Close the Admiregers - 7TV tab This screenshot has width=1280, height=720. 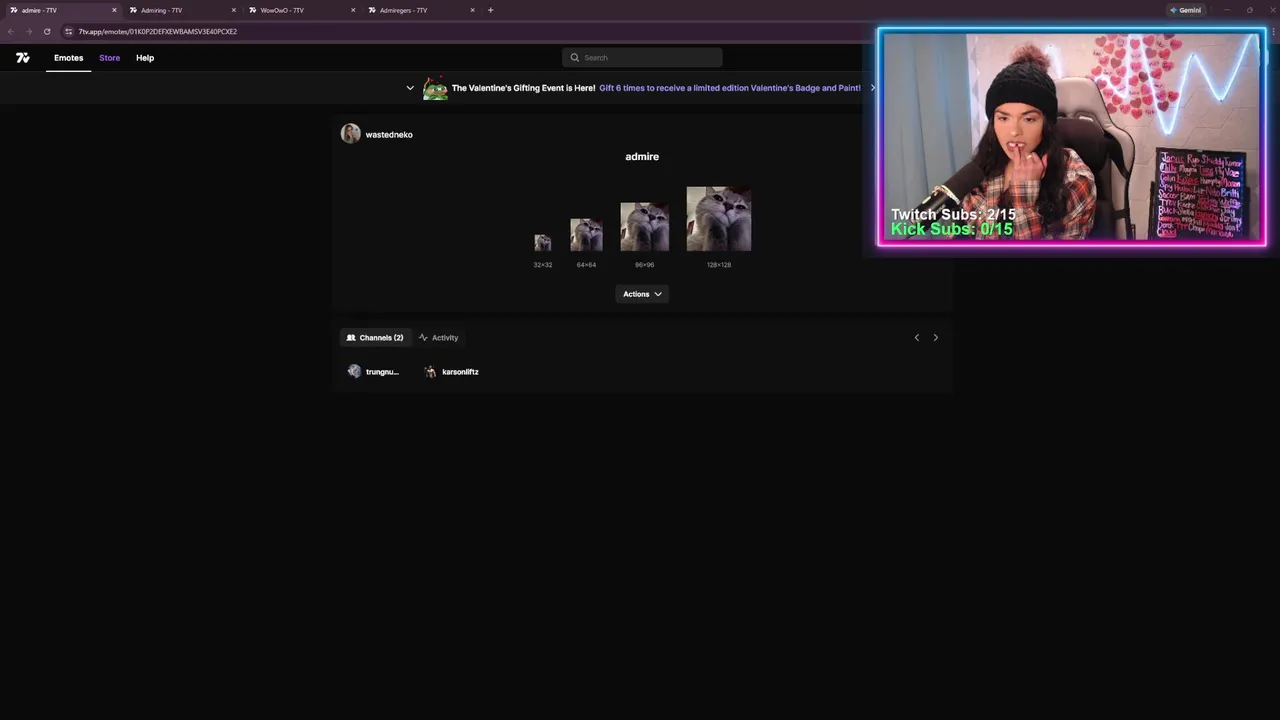point(473,10)
